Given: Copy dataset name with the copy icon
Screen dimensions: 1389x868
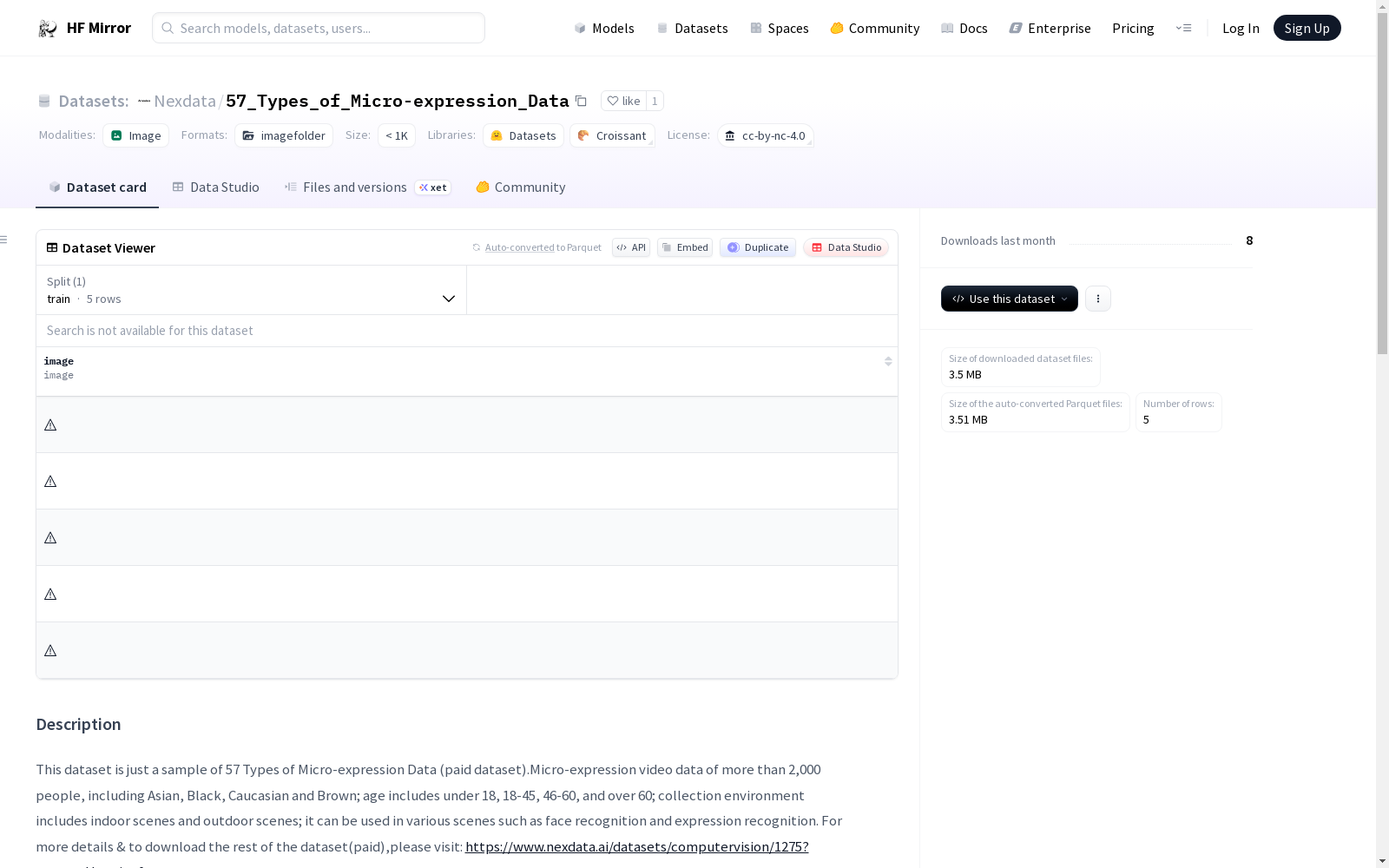Looking at the screenshot, I should 581,101.
